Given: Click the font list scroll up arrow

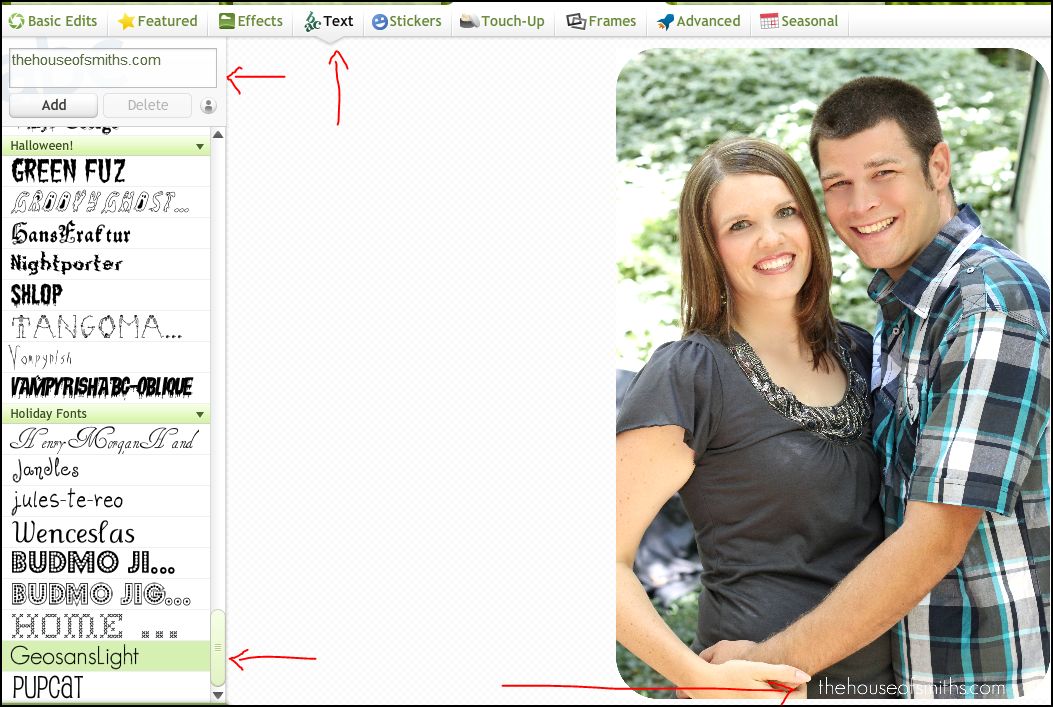Looking at the screenshot, I should [218, 134].
